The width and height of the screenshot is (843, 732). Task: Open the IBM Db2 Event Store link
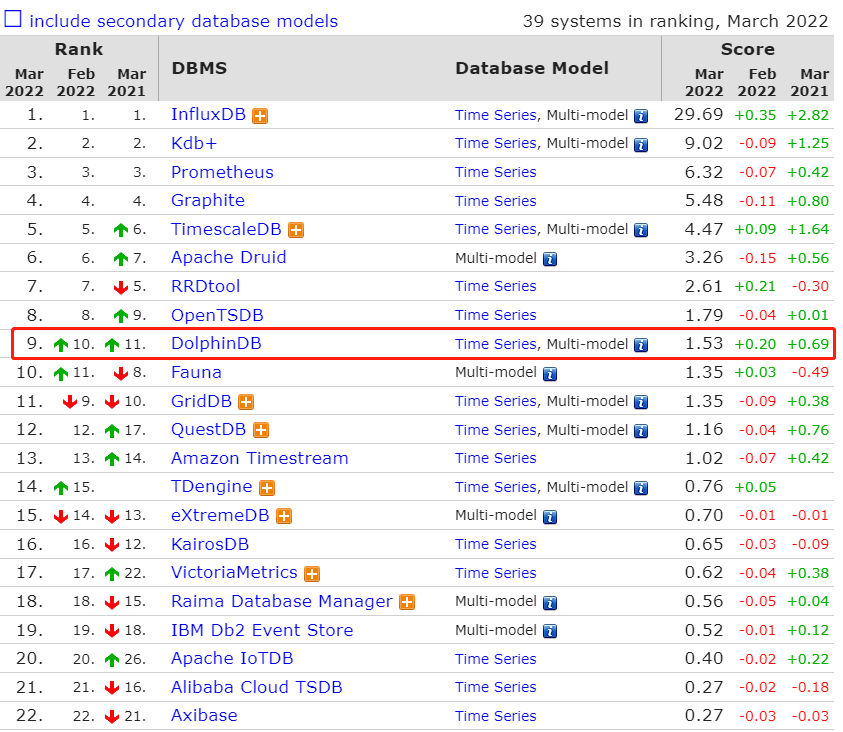[x=262, y=630]
